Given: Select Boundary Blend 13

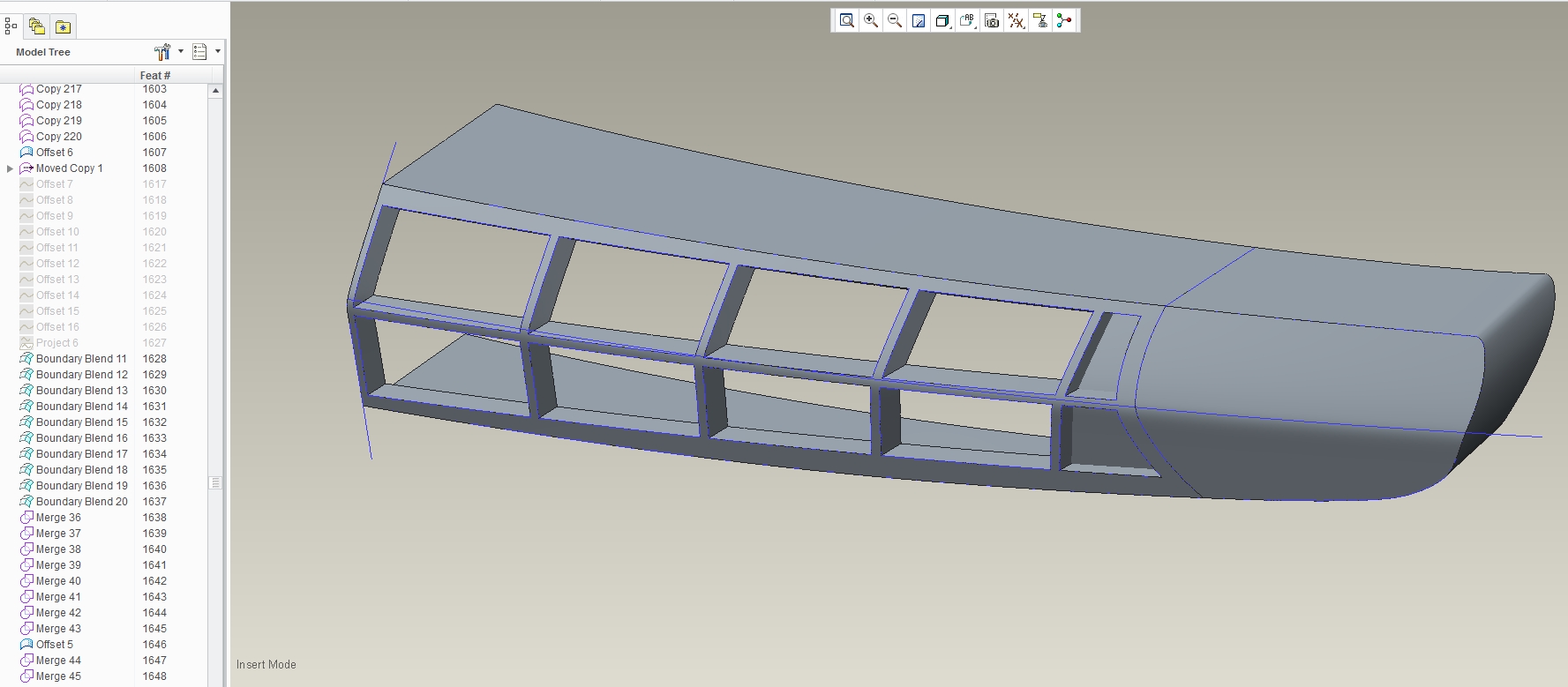Looking at the screenshot, I should coord(82,391).
